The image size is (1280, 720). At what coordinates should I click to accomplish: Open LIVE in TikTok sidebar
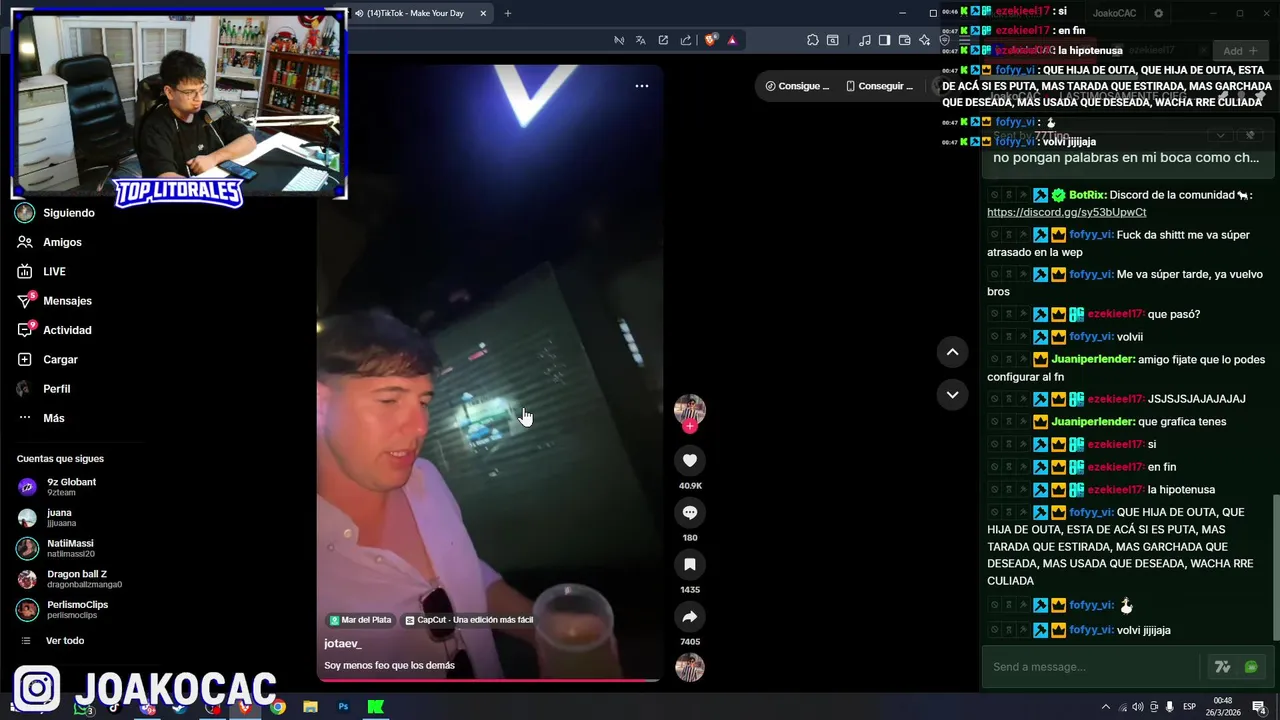54,272
